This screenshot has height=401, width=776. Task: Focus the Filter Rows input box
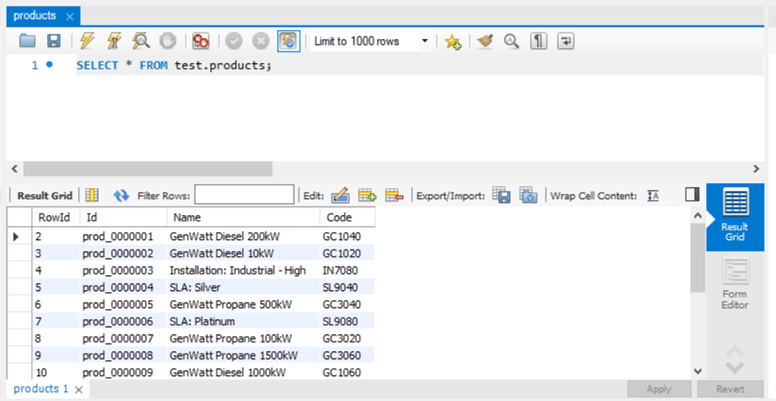pyautogui.click(x=244, y=195)
